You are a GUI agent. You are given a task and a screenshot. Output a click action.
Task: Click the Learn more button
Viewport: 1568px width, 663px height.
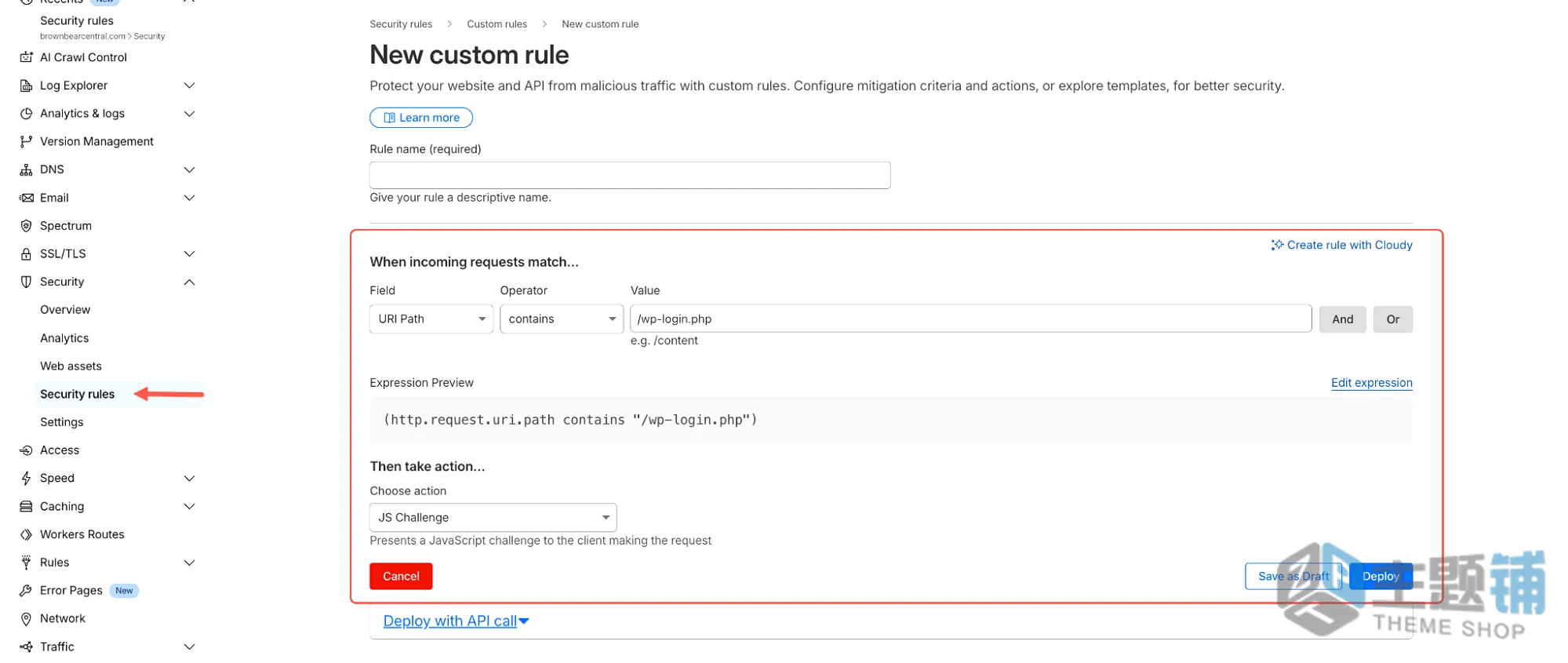421,118
